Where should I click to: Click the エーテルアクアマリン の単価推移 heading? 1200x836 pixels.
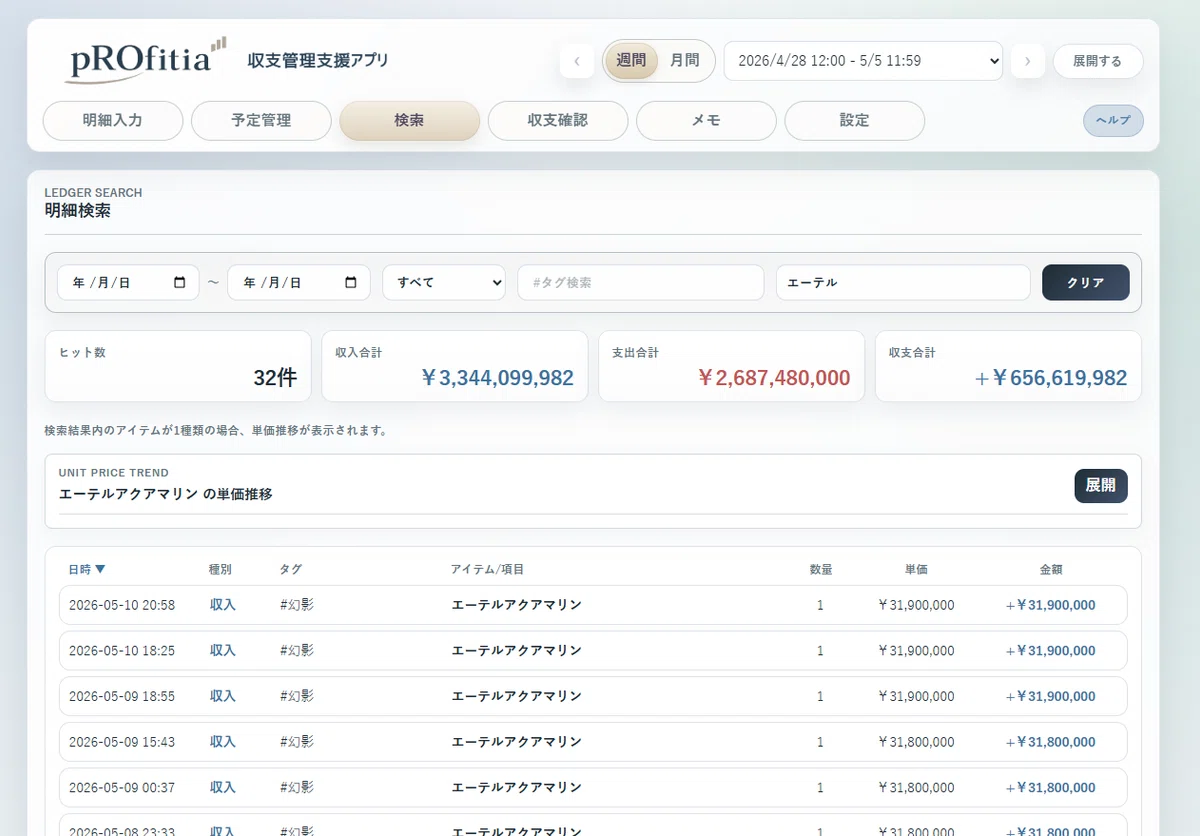point(166,494)
